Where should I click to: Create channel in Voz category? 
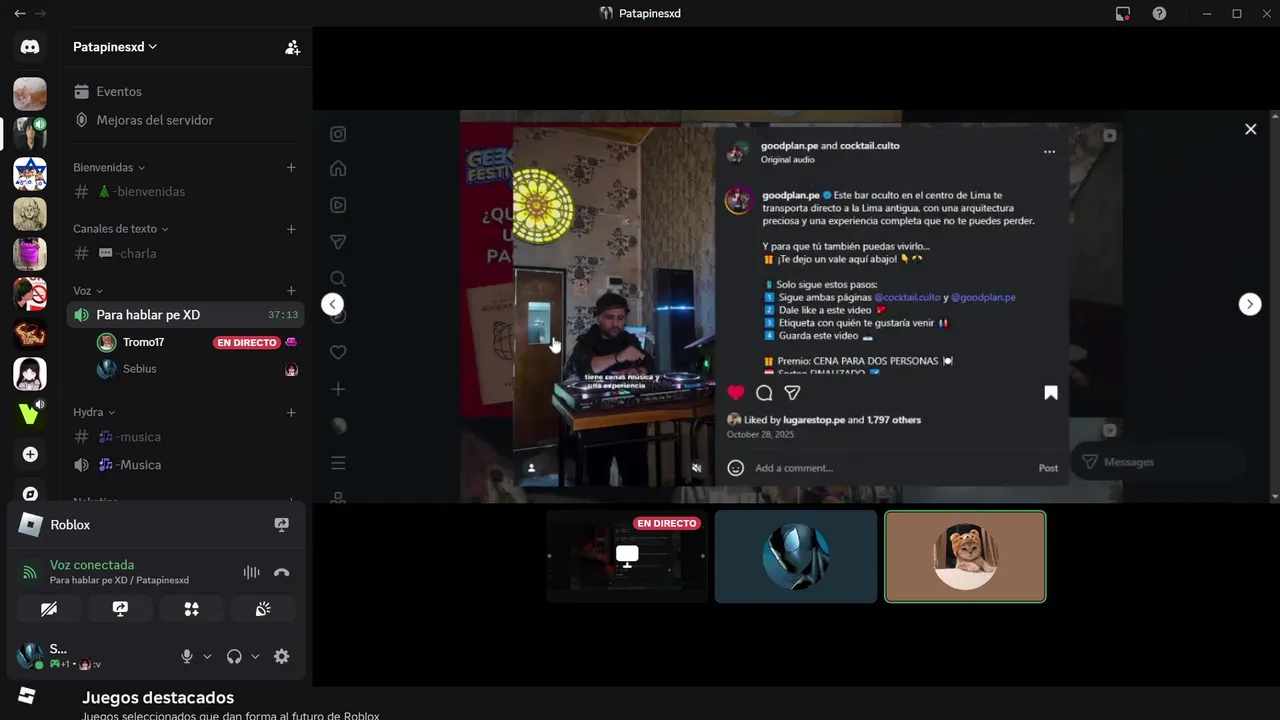point(291,291)
